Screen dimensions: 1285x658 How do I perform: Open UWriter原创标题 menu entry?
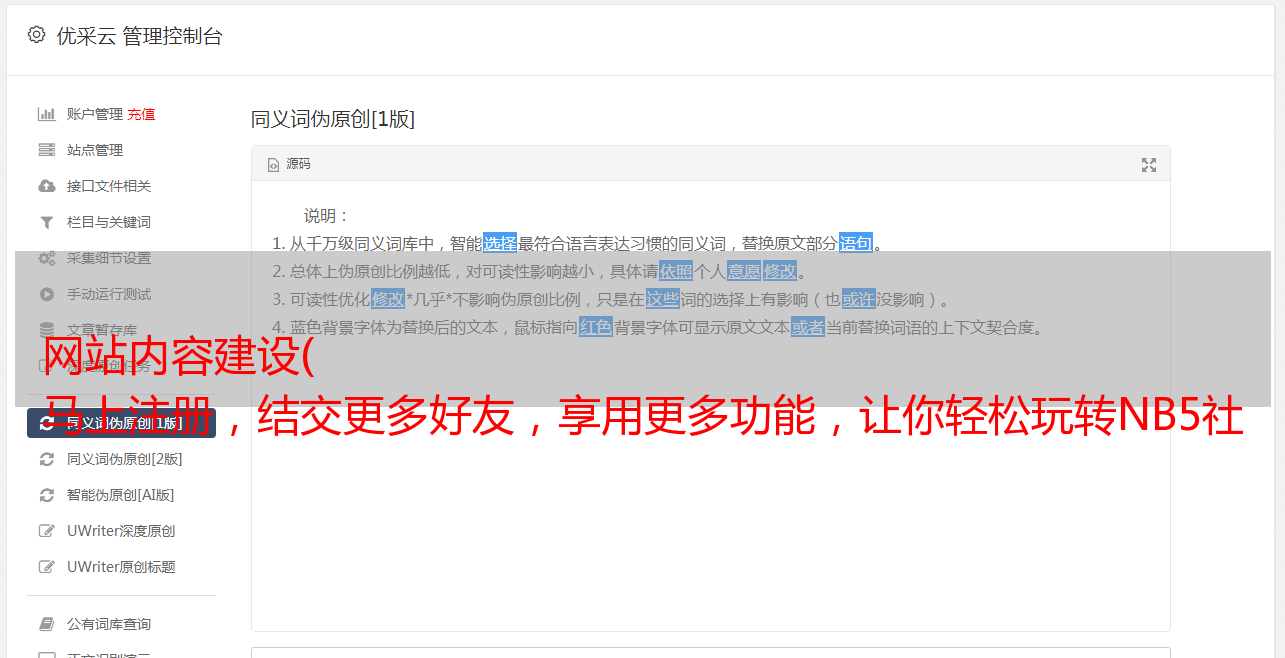tap(121, 567)
